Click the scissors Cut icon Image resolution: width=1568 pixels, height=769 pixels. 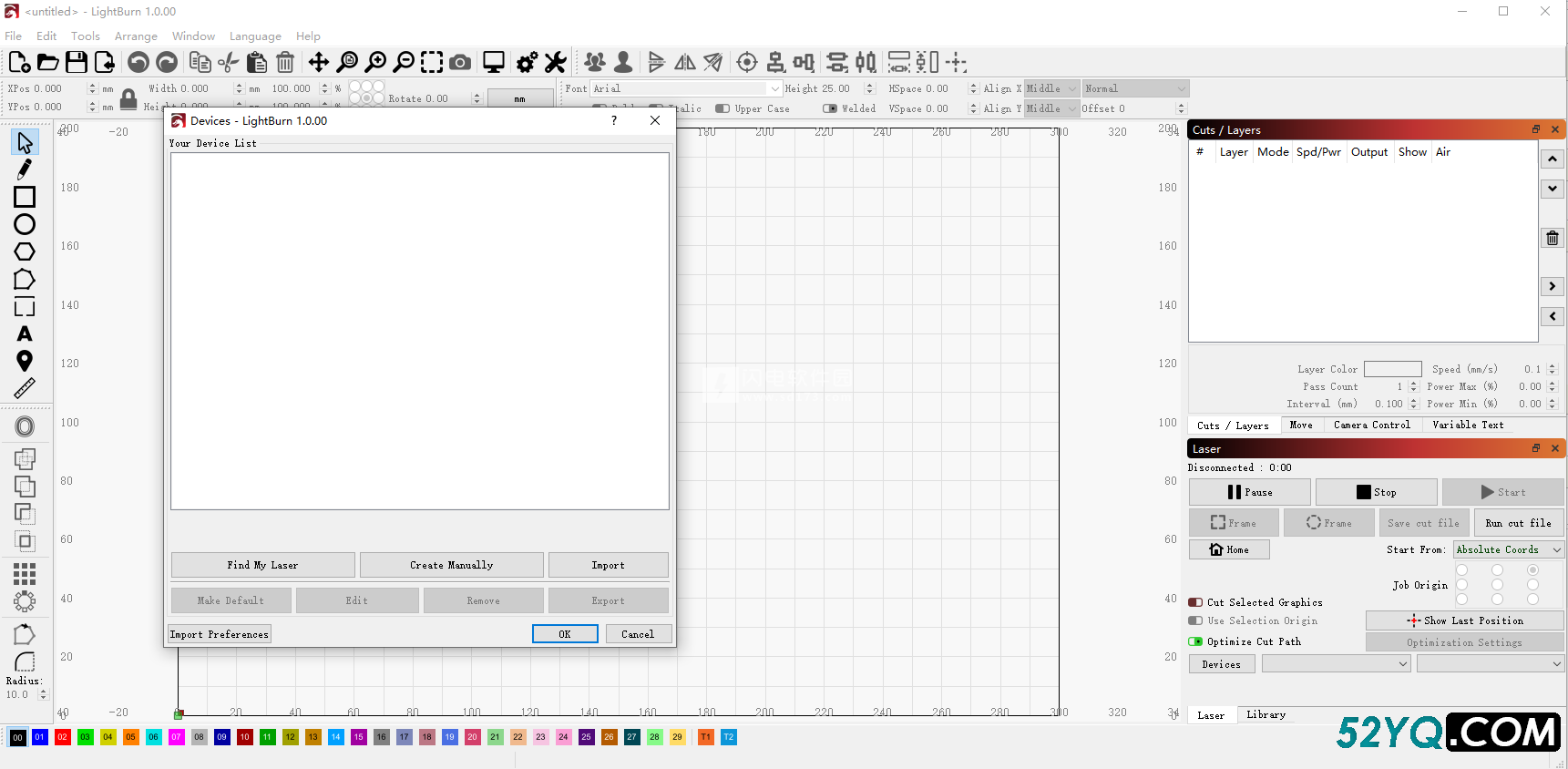(x=229, y=62)
